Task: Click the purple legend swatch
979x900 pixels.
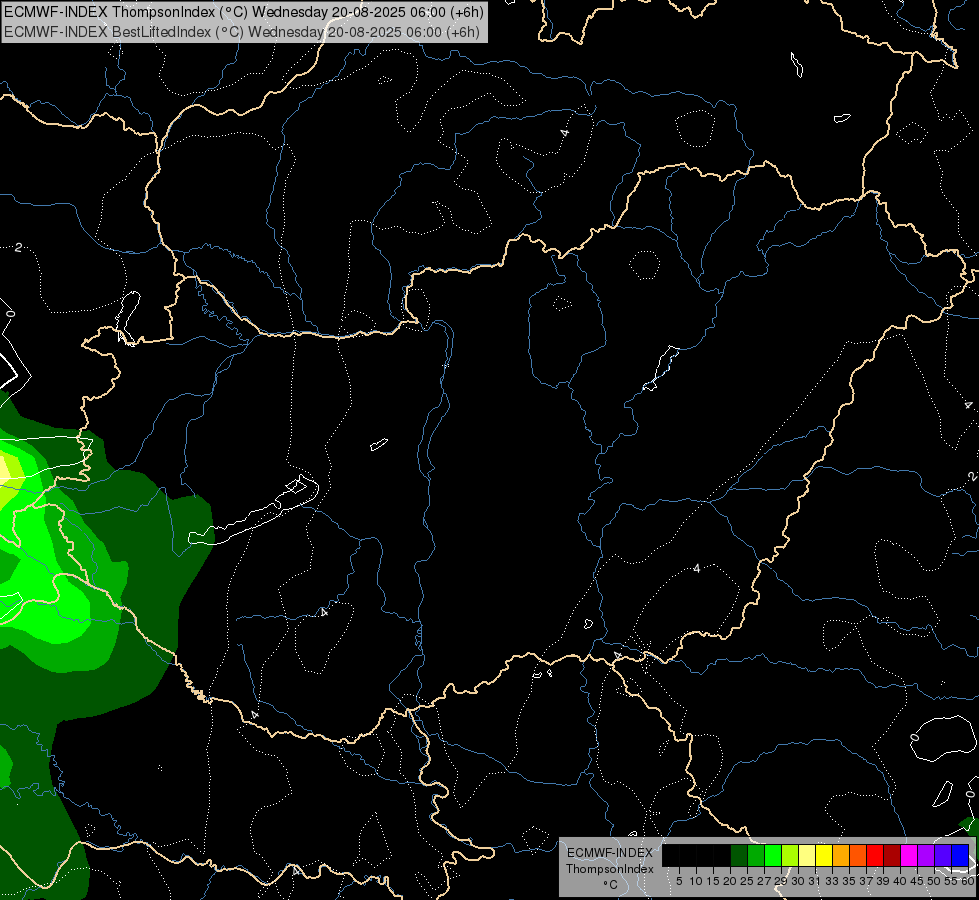Action: tap(926, 855)
